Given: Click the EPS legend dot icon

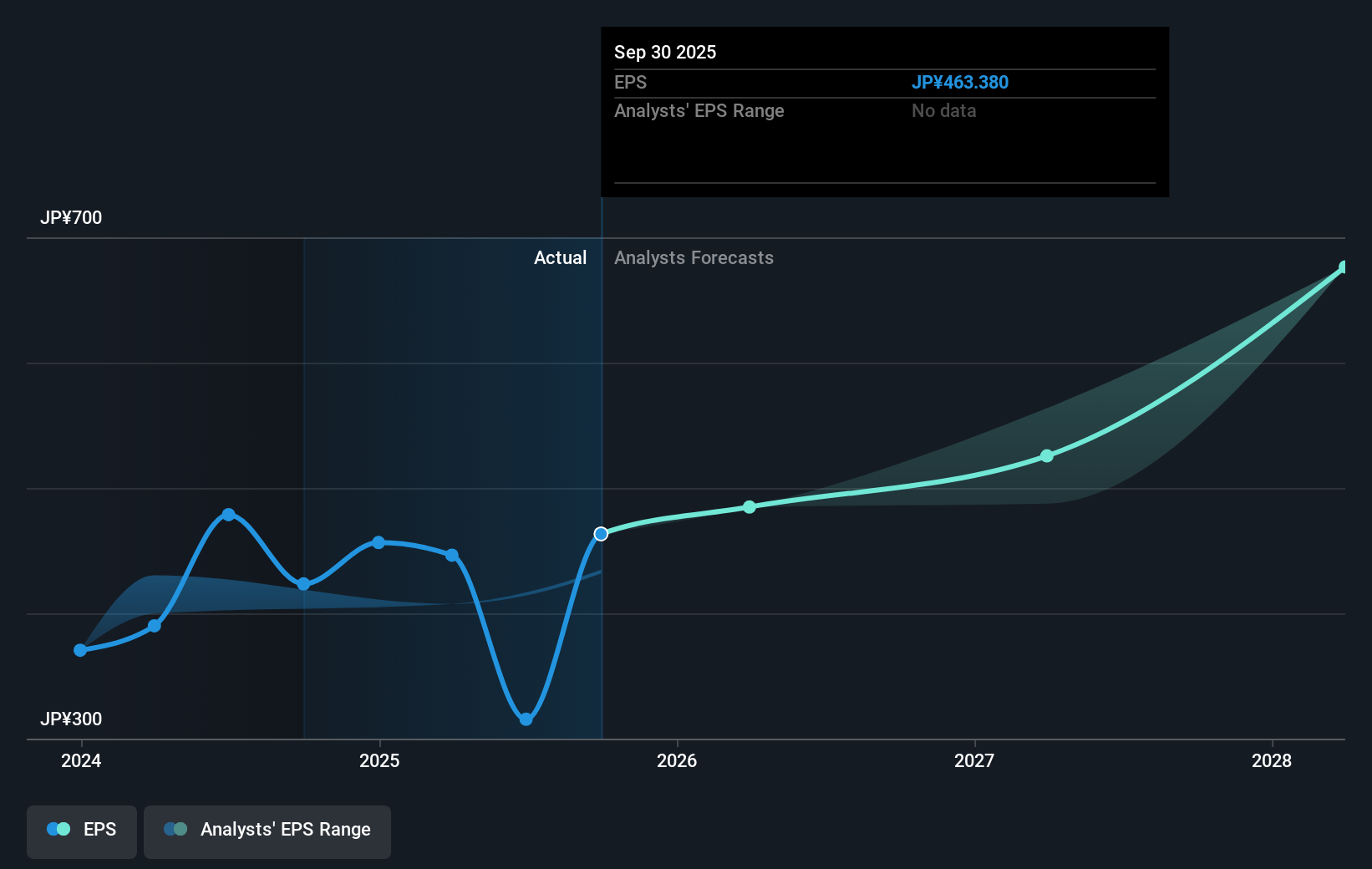Looking at the screenshot, I should [58, 829].
